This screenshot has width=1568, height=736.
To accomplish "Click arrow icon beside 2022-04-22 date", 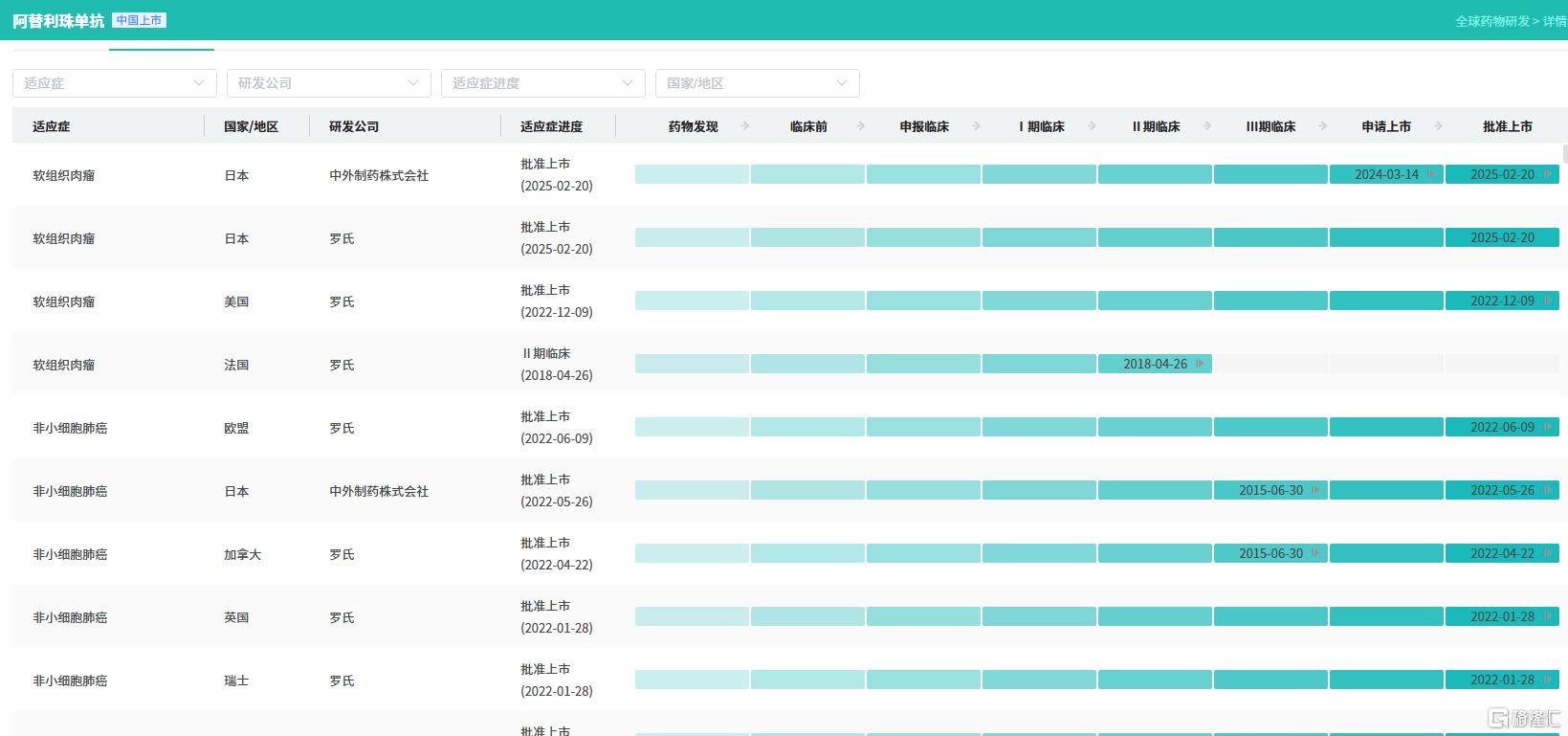I will [x=1547, y=553].
